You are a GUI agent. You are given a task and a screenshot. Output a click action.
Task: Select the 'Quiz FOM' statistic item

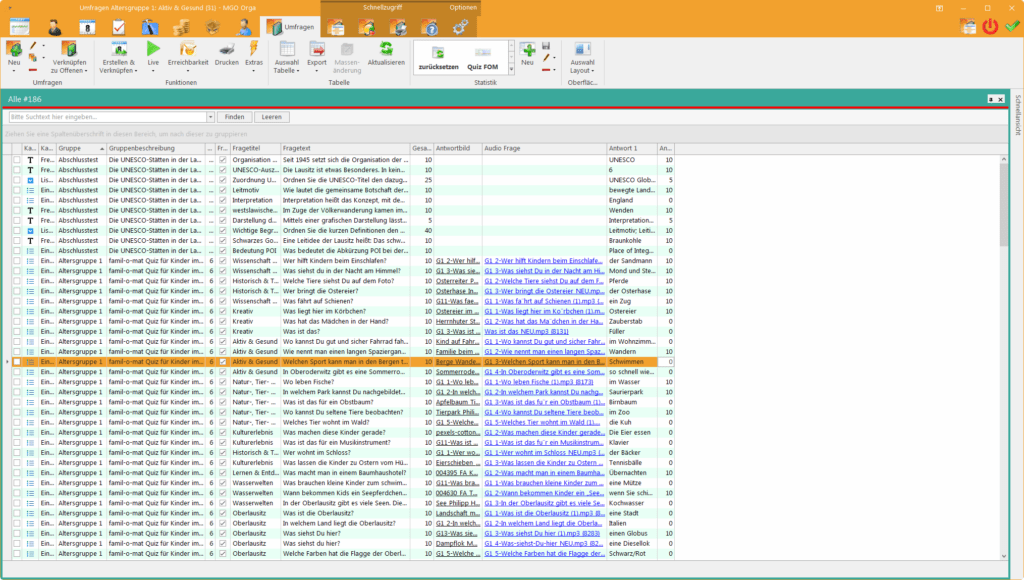tap(483, 57)
